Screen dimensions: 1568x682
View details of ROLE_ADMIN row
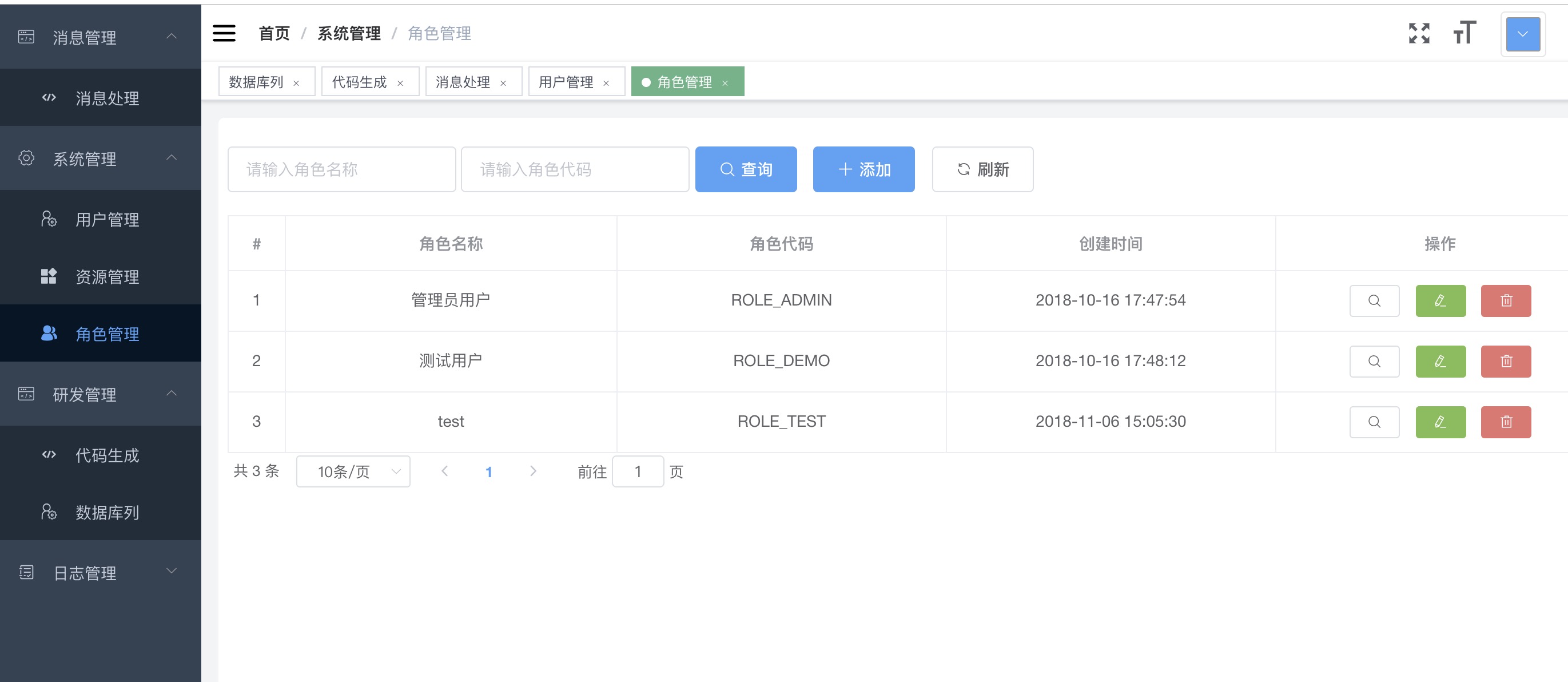(1374, 301)
